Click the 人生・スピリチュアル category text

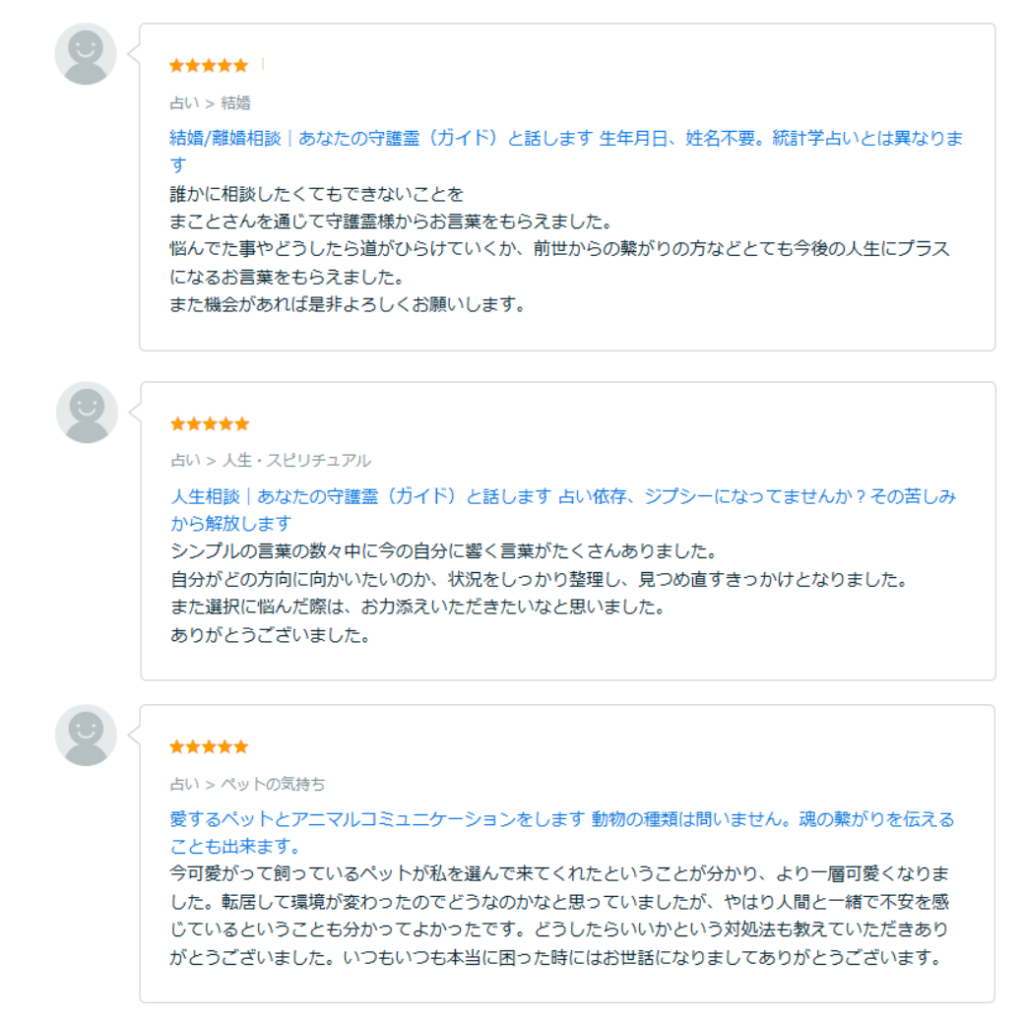click(296, 460)
